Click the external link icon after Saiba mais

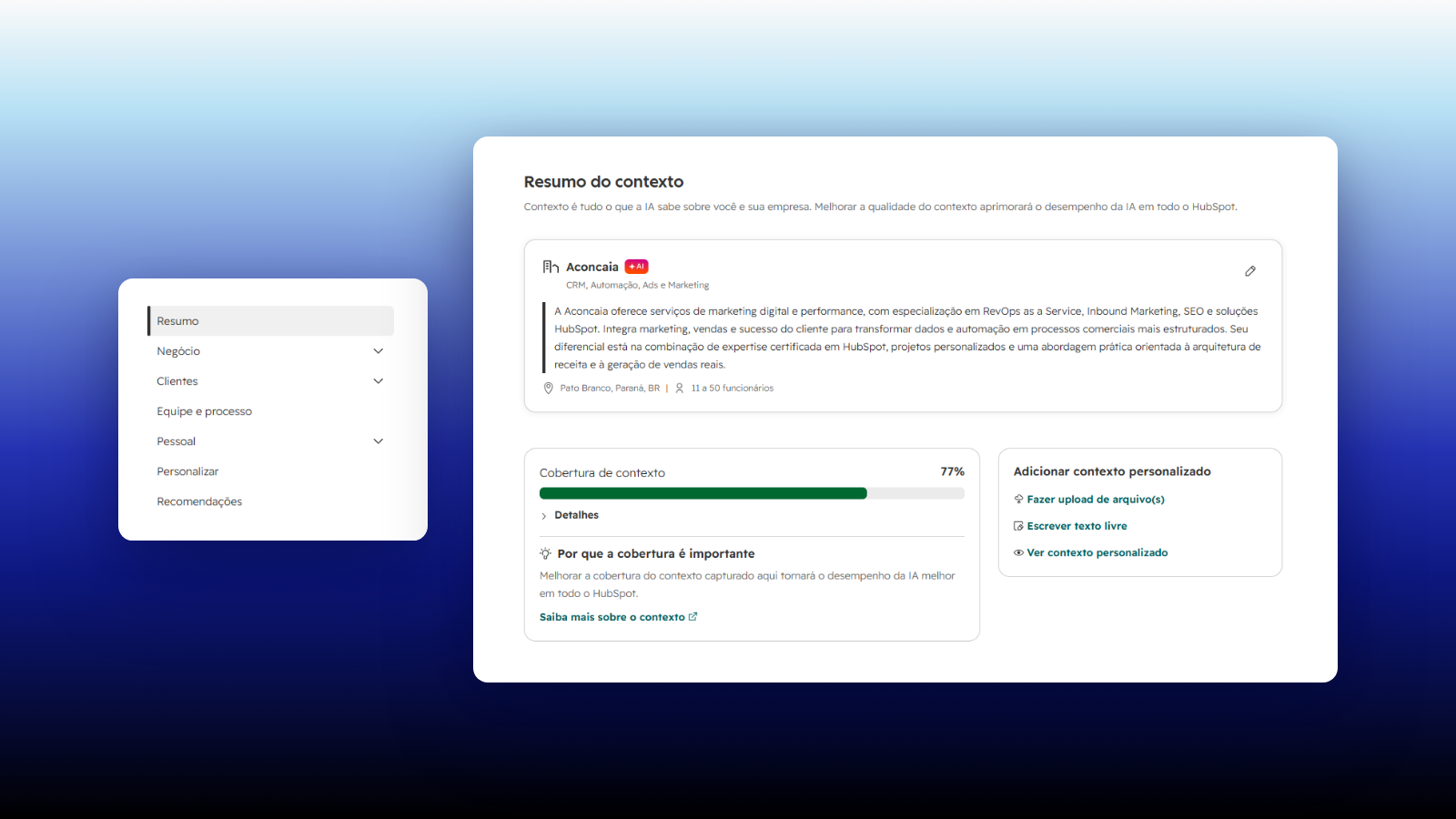pos(693,616)
